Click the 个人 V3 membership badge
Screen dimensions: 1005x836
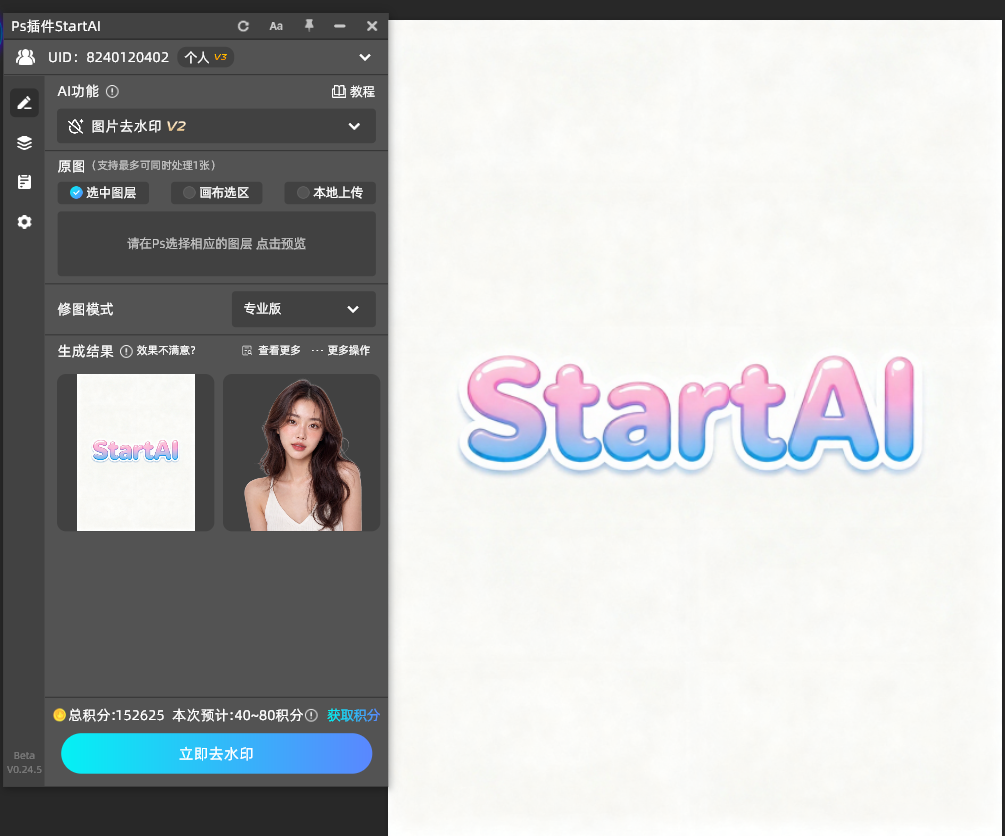[205, 57]
